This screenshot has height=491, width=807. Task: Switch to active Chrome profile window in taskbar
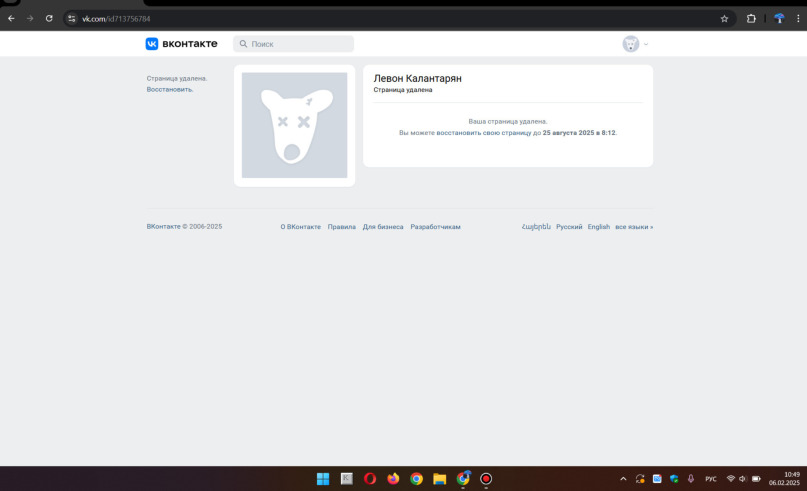(463, 479)
